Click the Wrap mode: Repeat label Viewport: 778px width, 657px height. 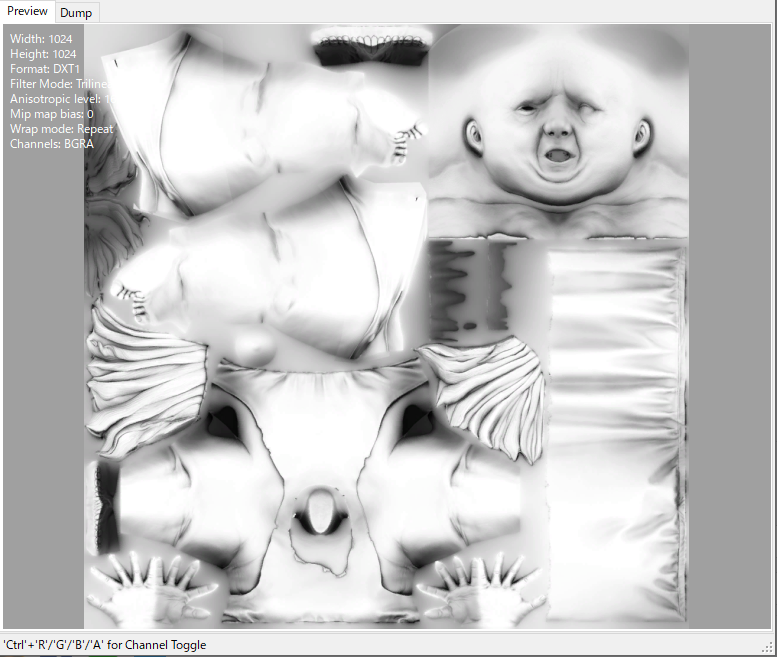pyautogui.click(x=61, y=129)
